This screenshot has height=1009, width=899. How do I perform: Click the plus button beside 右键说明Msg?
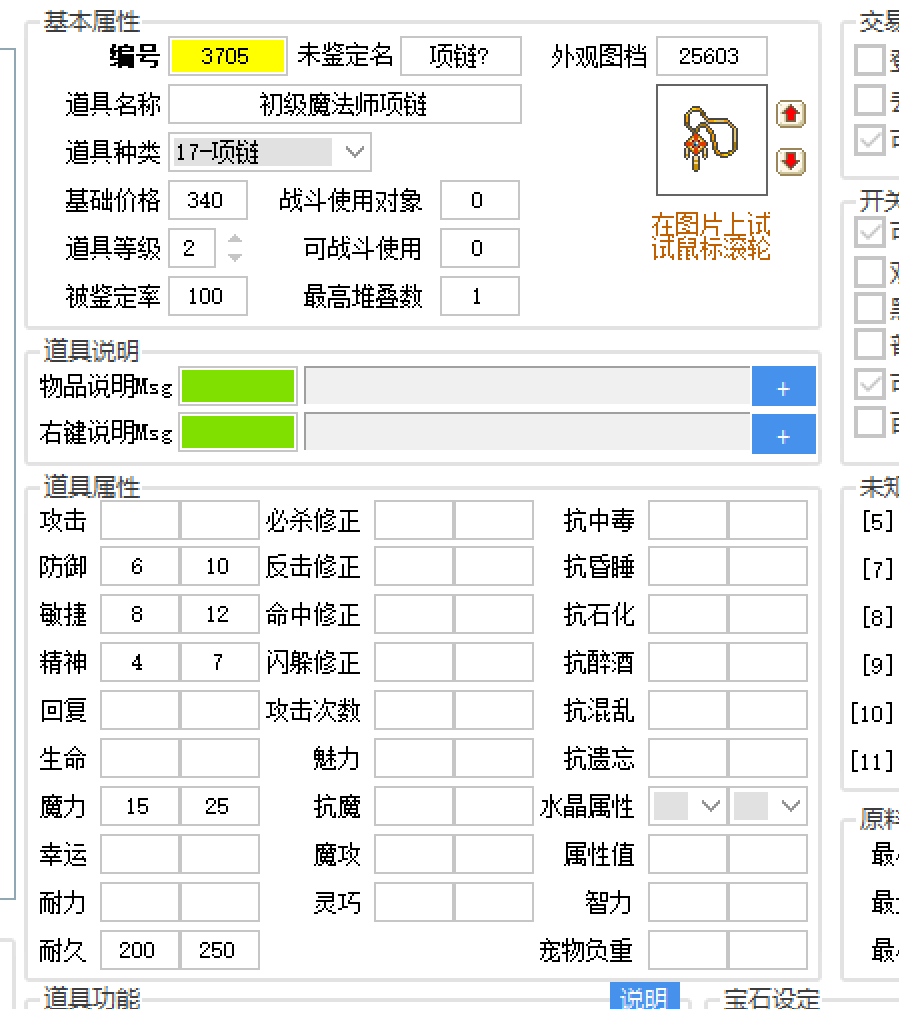pyautogui.click(x=784, y=434)
